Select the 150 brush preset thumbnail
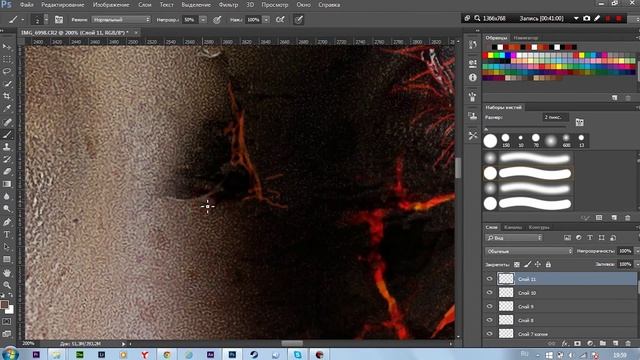The image size is (640, 360). (506, 140)
